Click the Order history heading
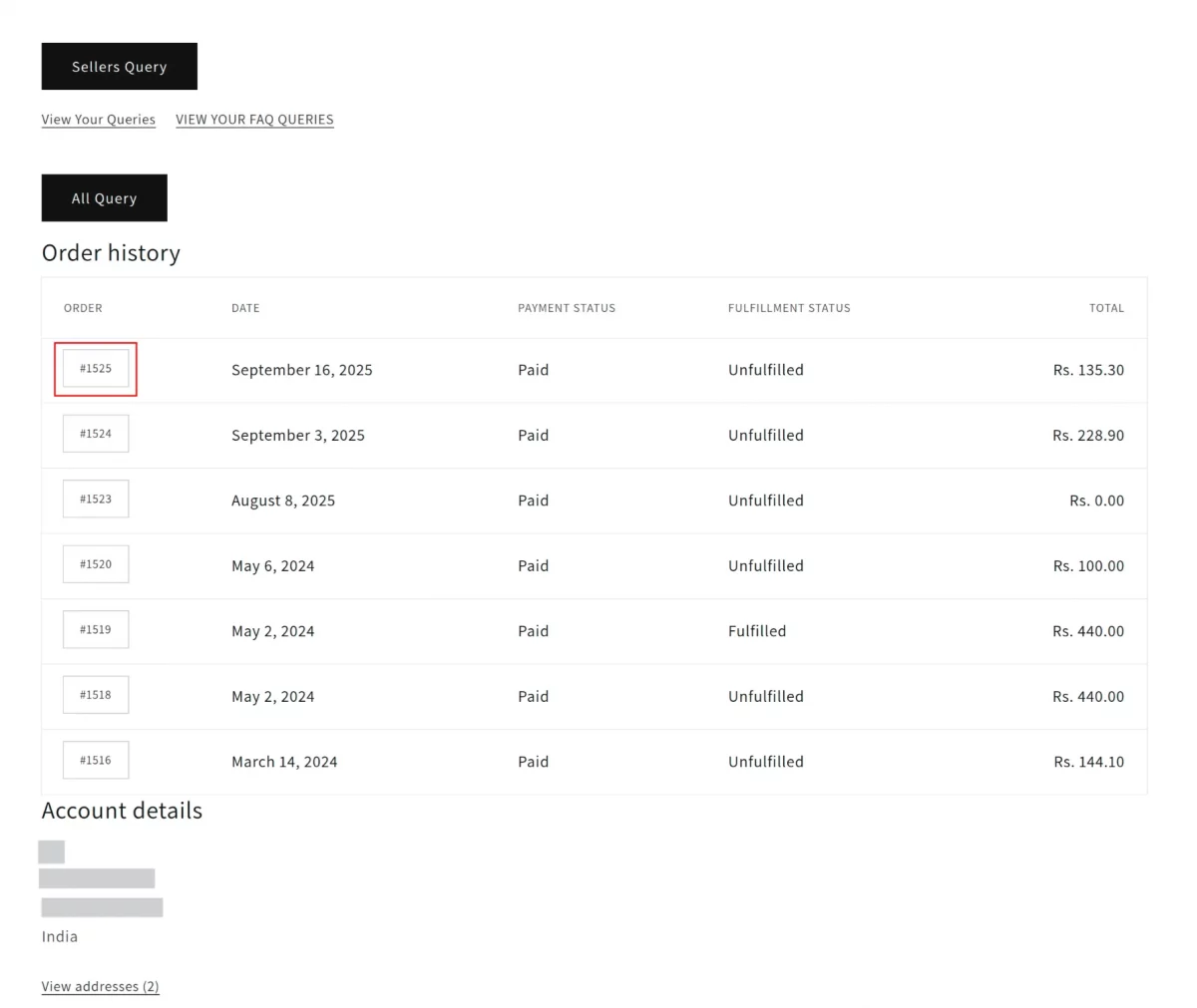This screenshot has width=1197, height=1008. pos(111,253)
